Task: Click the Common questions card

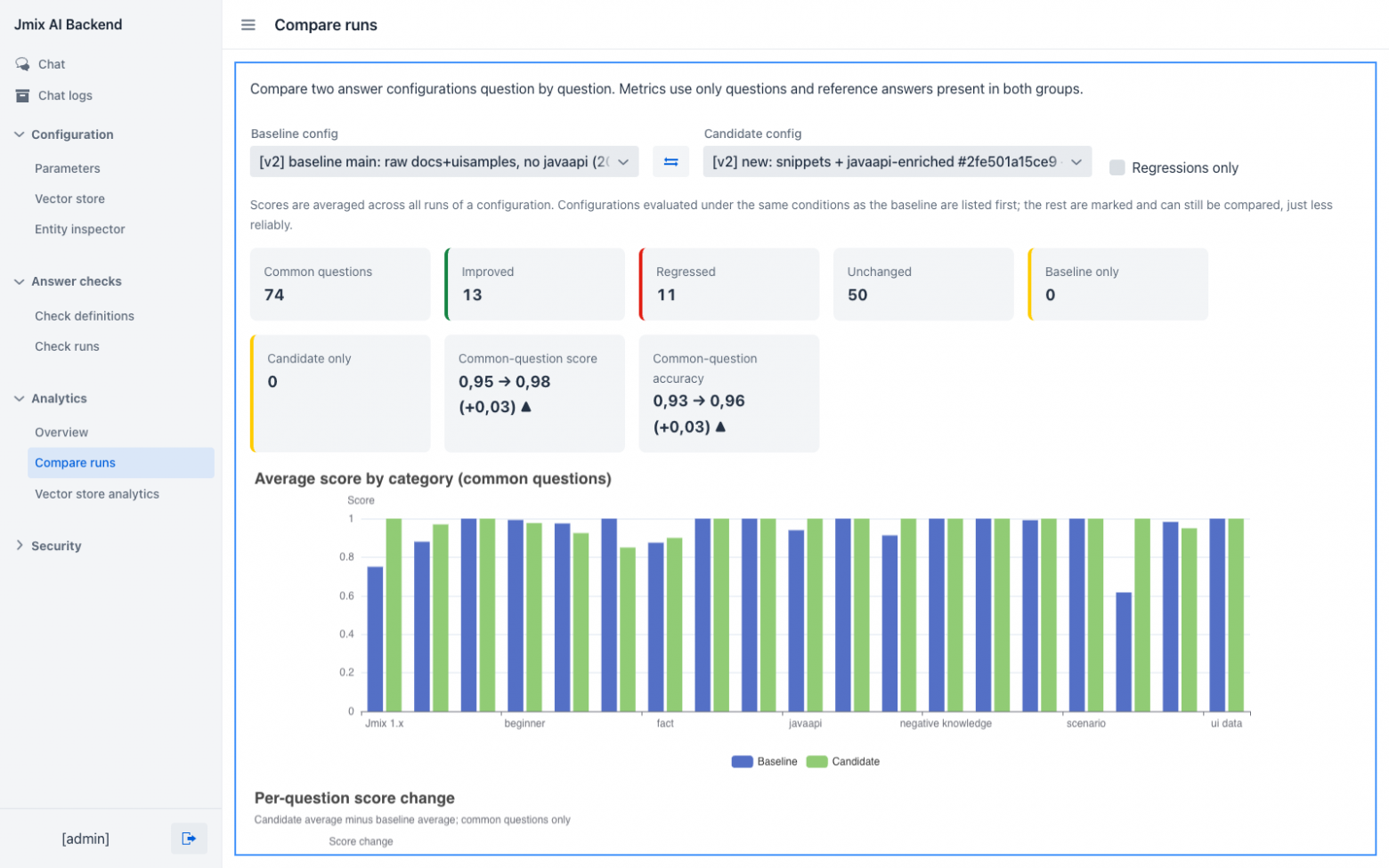Action: point(340,284)
